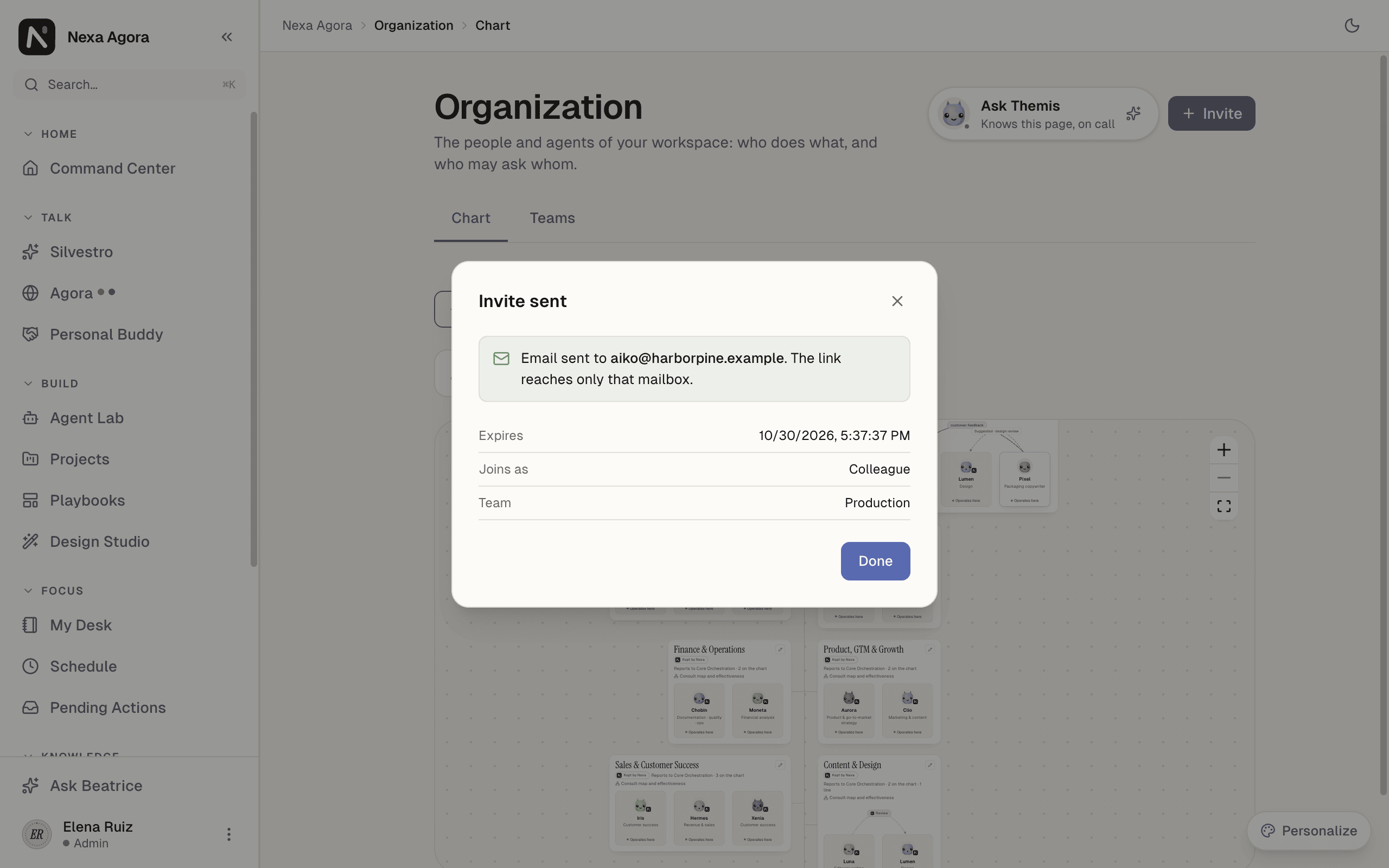Click the Nexa Agora logo icon
The width and height of the screenshot is (1389, 868).
click(37, 37)
